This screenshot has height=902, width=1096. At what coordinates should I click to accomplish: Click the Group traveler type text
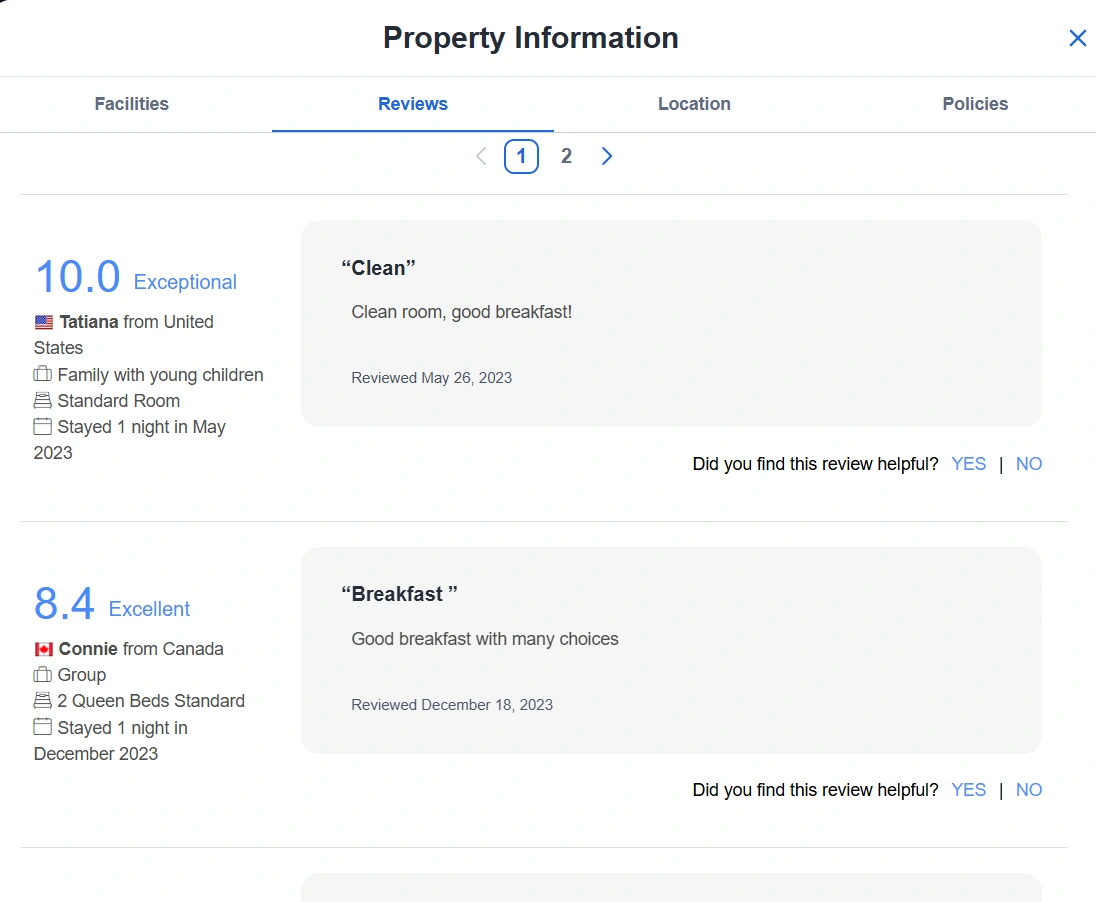pos(82,675)
